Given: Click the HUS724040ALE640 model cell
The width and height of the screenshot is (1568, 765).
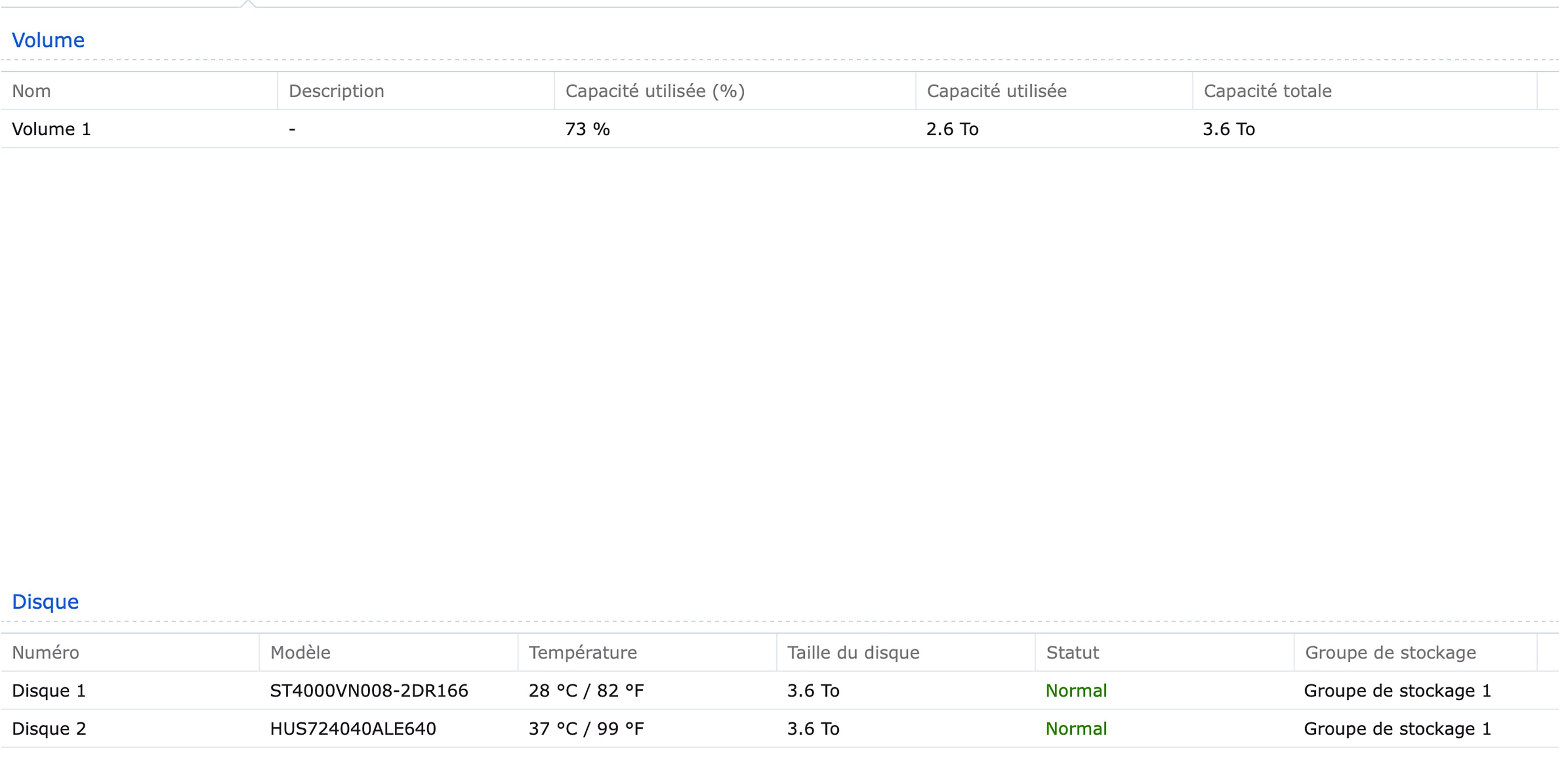Looking at the screenshot, I should 353,729.
